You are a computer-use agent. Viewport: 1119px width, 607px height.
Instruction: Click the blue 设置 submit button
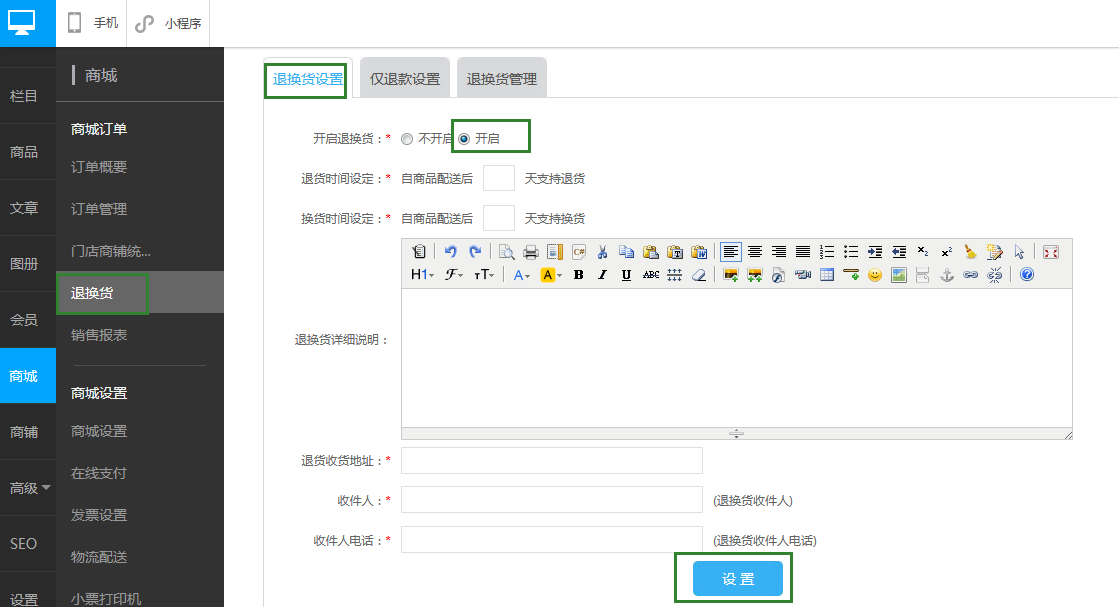pyautogui.click(x=738, y=578)
